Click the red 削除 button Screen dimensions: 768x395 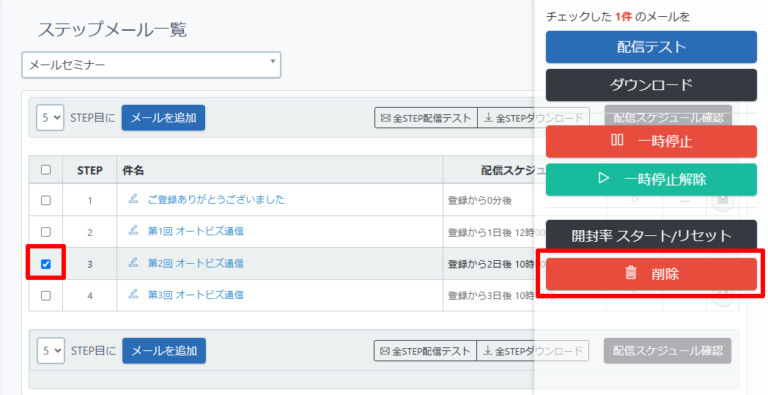pyautogui.click(x=651, y=273)
